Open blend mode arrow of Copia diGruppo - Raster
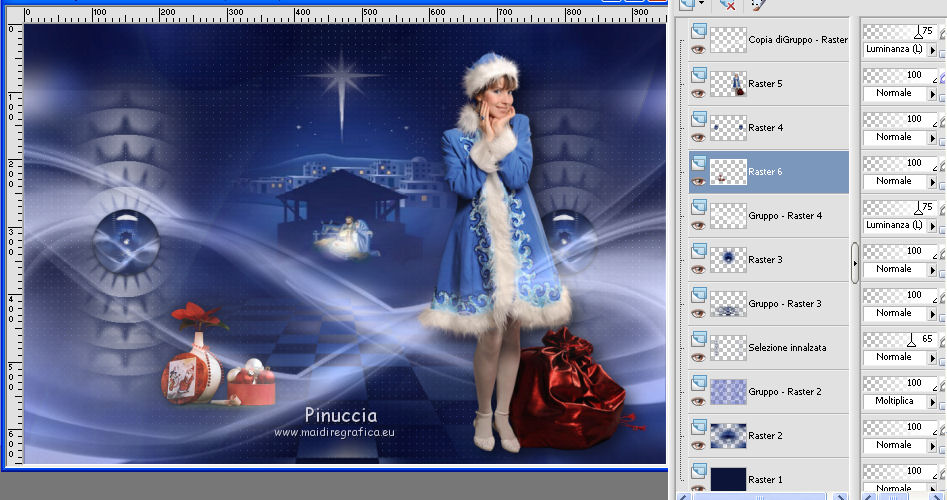 click(x=932, y=50)
